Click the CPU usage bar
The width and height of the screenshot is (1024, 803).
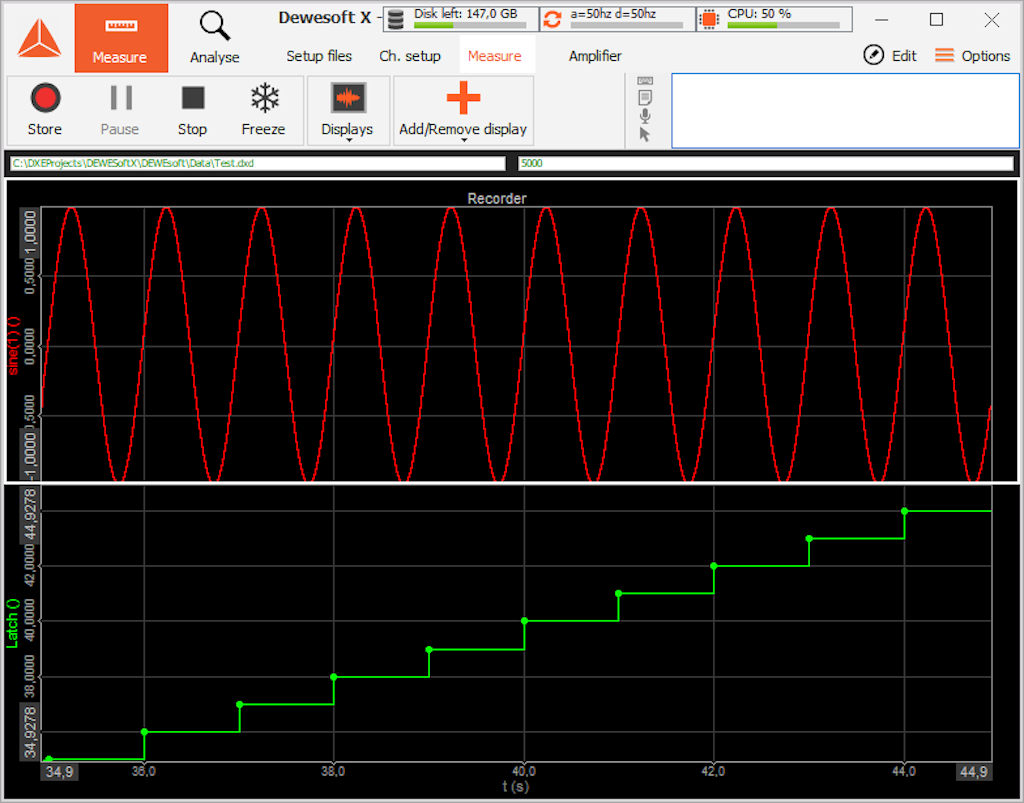point(783,25)
